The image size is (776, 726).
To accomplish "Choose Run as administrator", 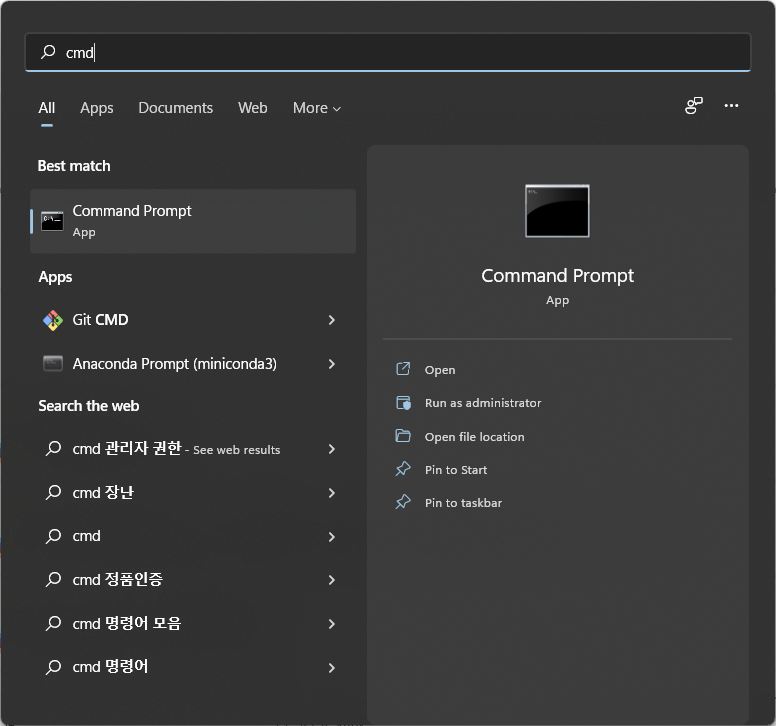I will [x=483, y=403].
